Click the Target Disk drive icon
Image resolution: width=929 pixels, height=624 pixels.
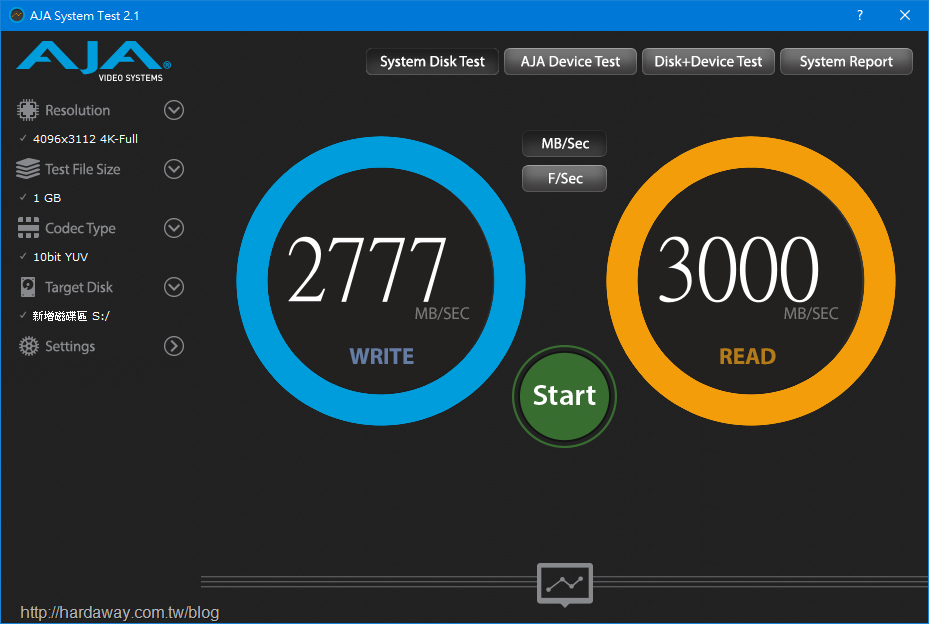(28, 287)
